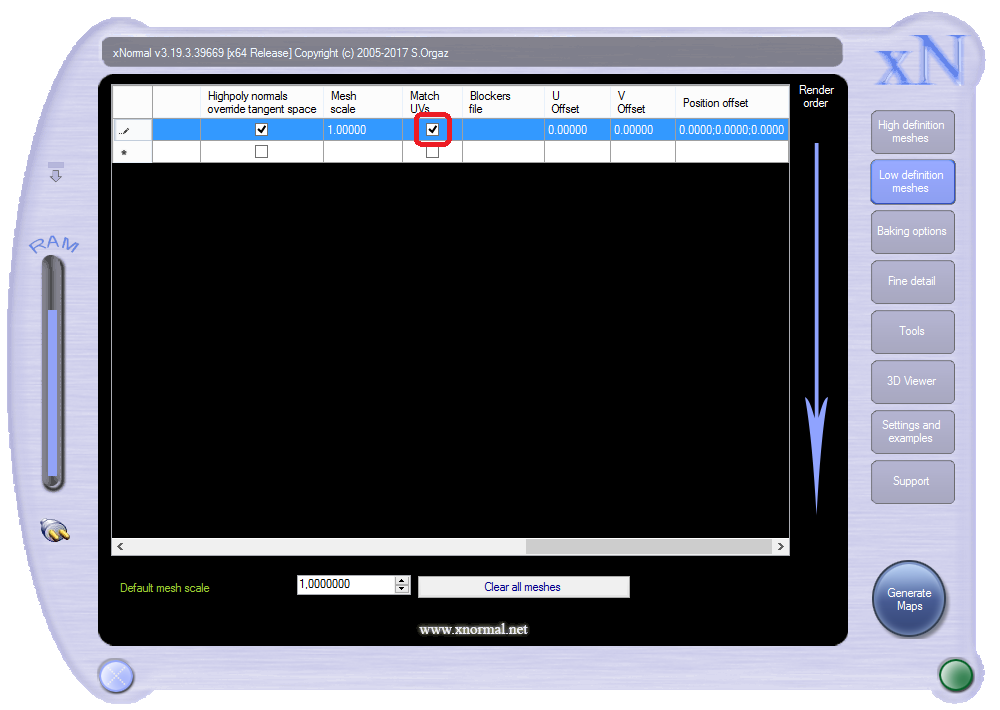Open the High definition meshes tab

911,132
